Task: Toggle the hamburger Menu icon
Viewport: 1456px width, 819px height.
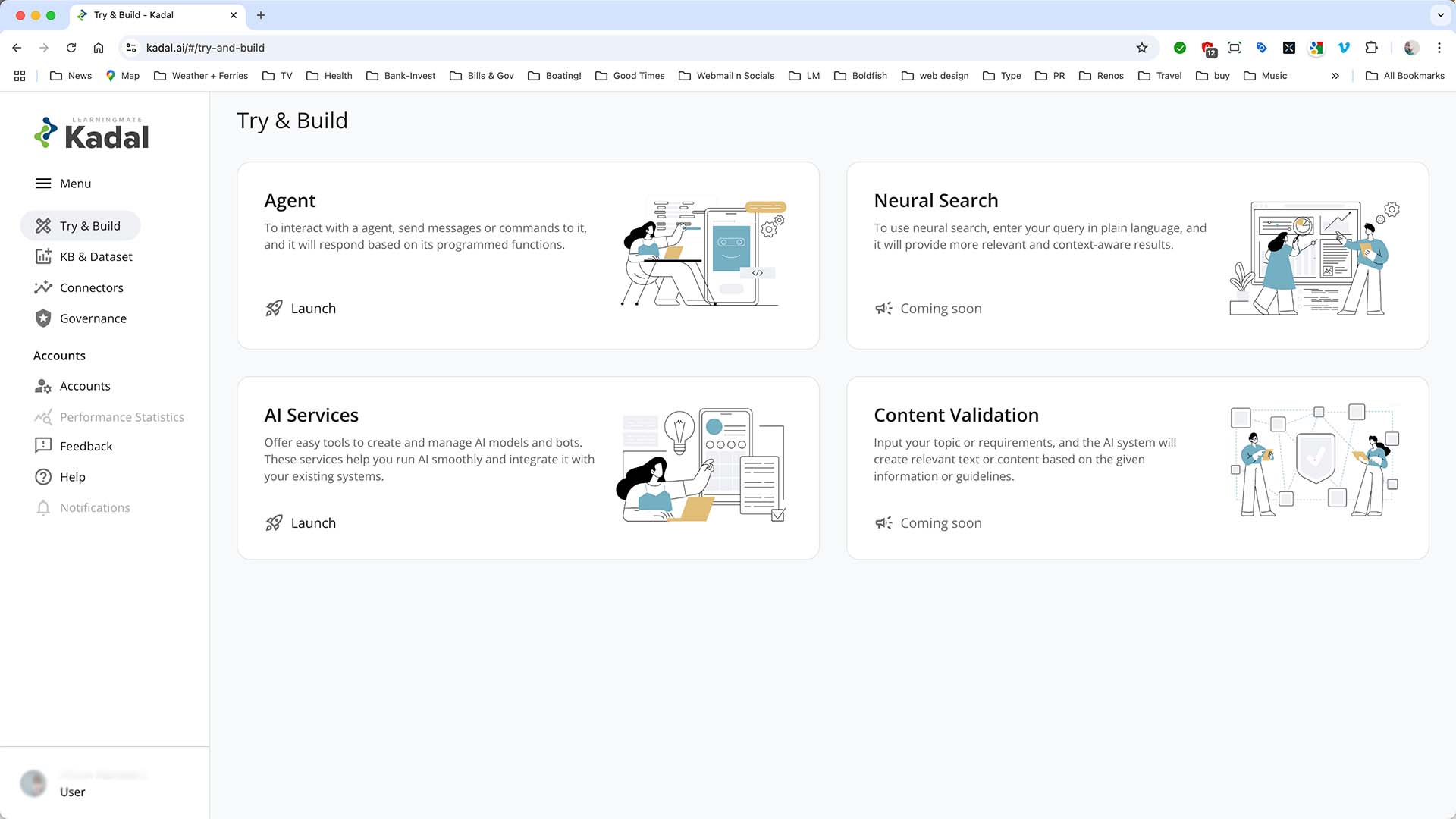Action: click(x=43, y=184)
